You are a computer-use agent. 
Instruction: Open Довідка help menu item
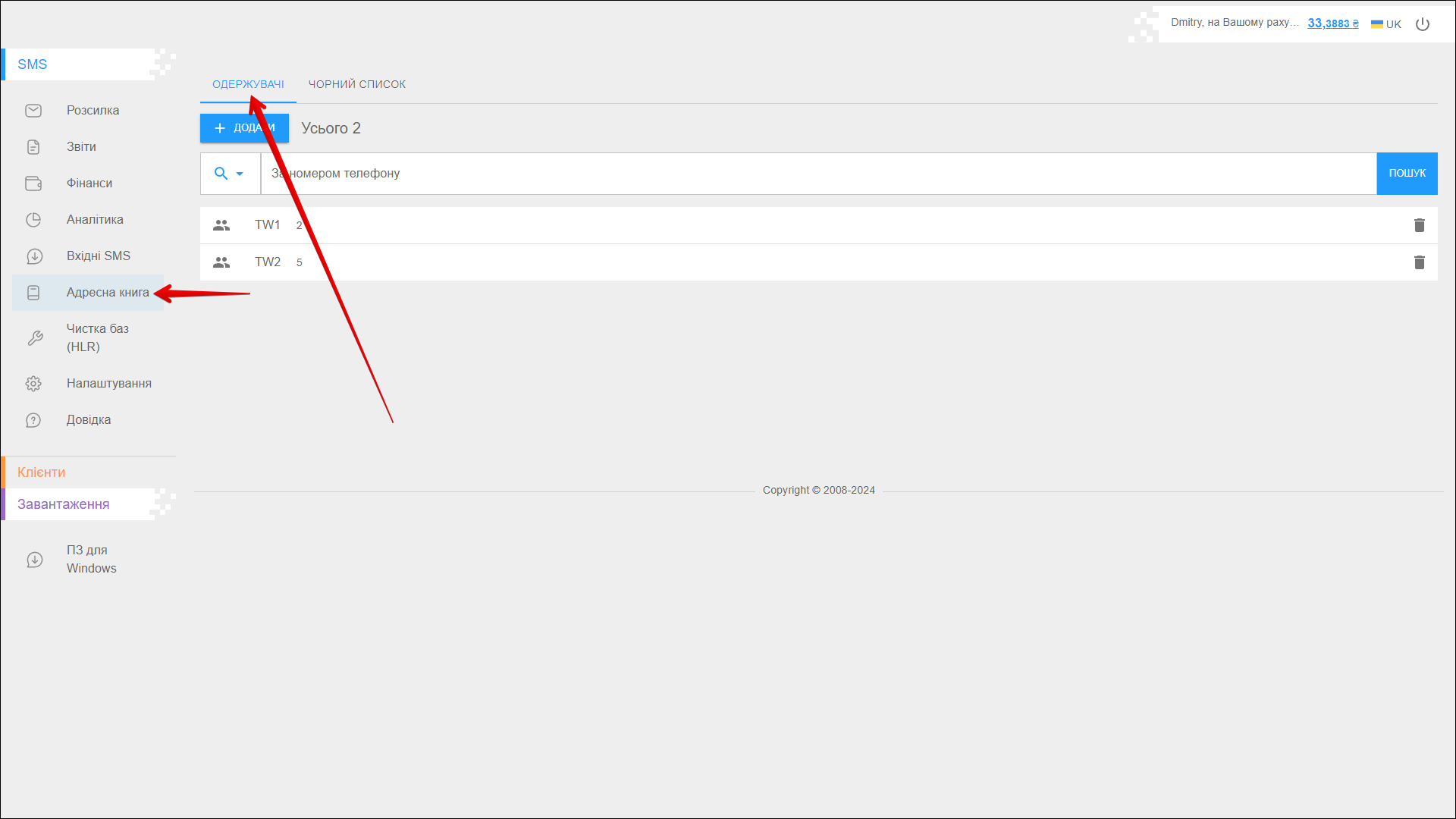(x=88, y=420)
